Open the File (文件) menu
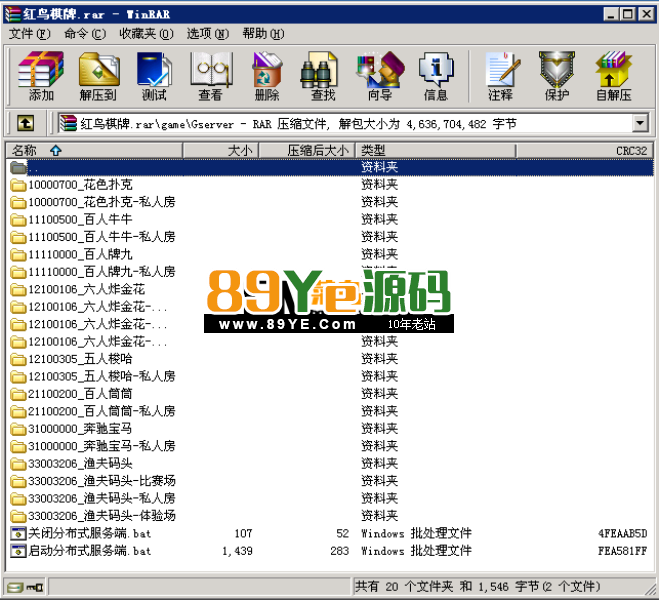This screenshot has width=659, height=600. 29,34
